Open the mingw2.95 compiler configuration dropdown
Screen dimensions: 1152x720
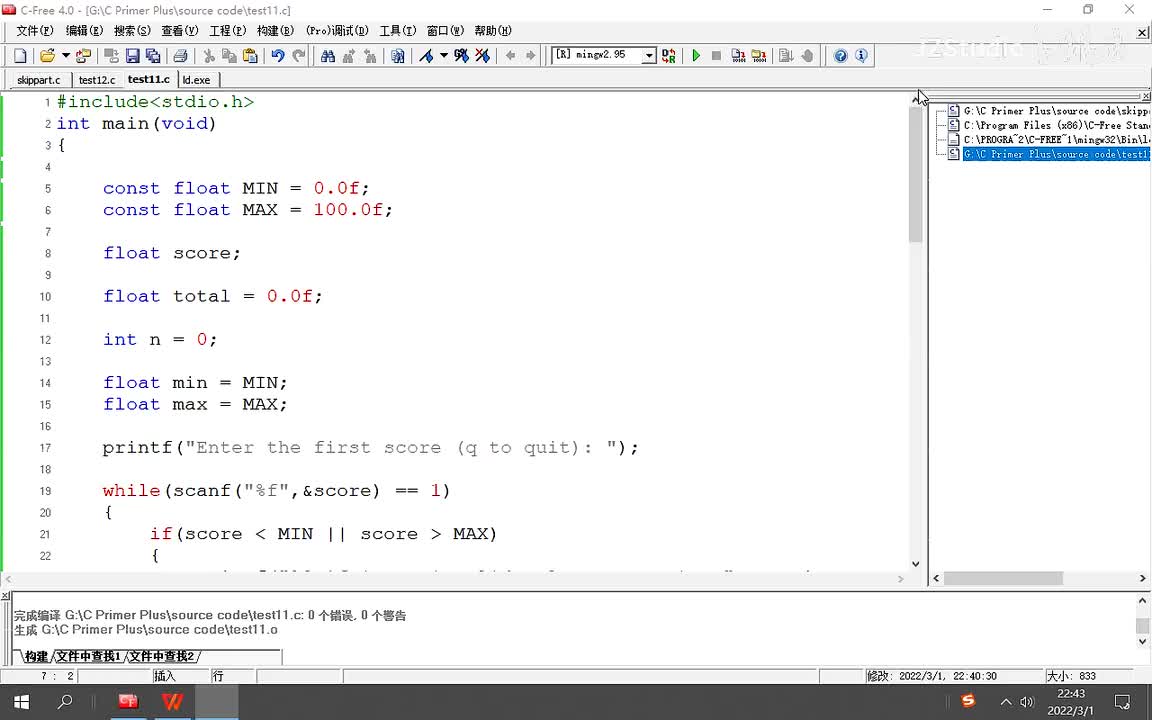[x=649, y=56]
